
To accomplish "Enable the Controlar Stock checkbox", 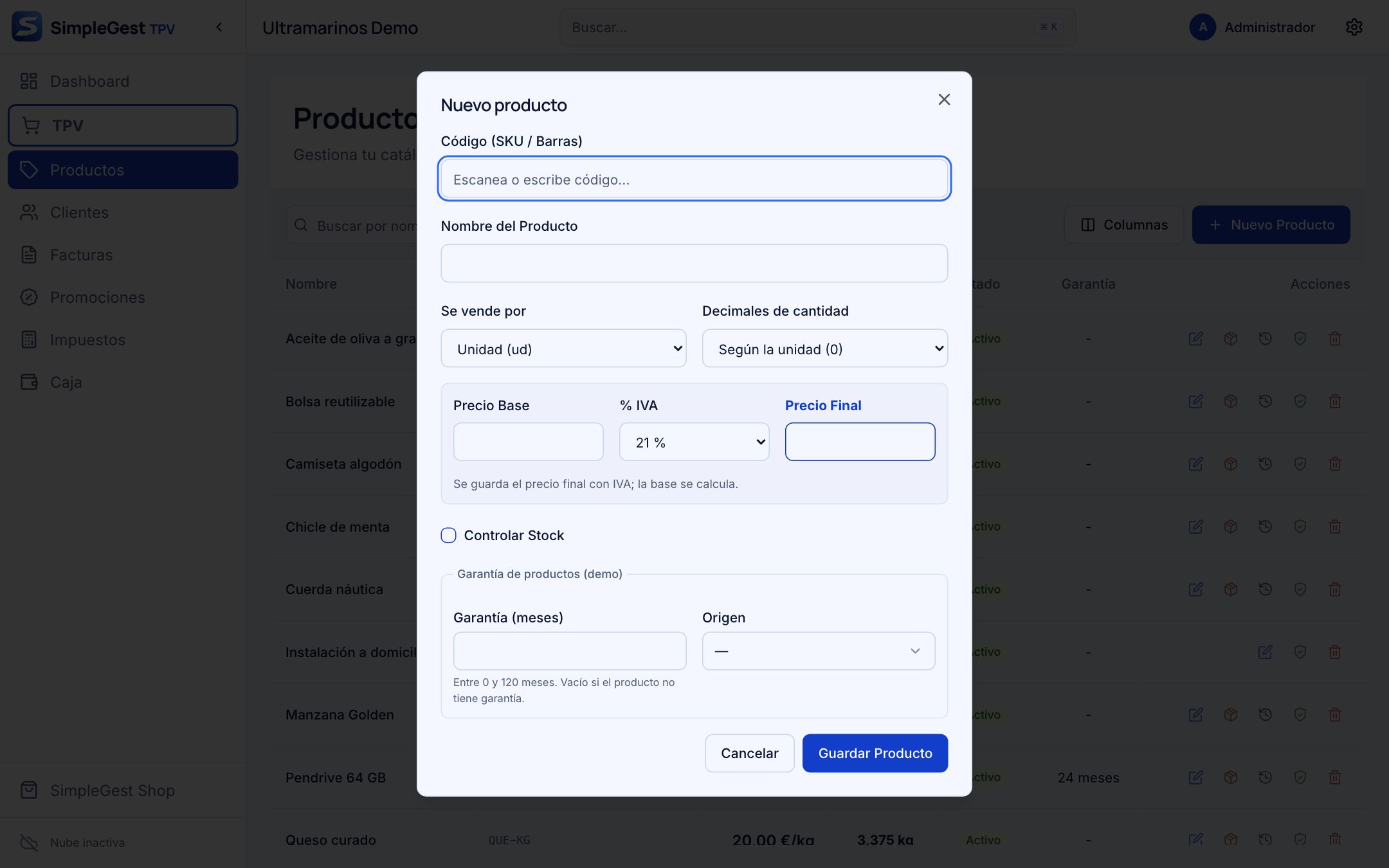I will tap(448, 535).
